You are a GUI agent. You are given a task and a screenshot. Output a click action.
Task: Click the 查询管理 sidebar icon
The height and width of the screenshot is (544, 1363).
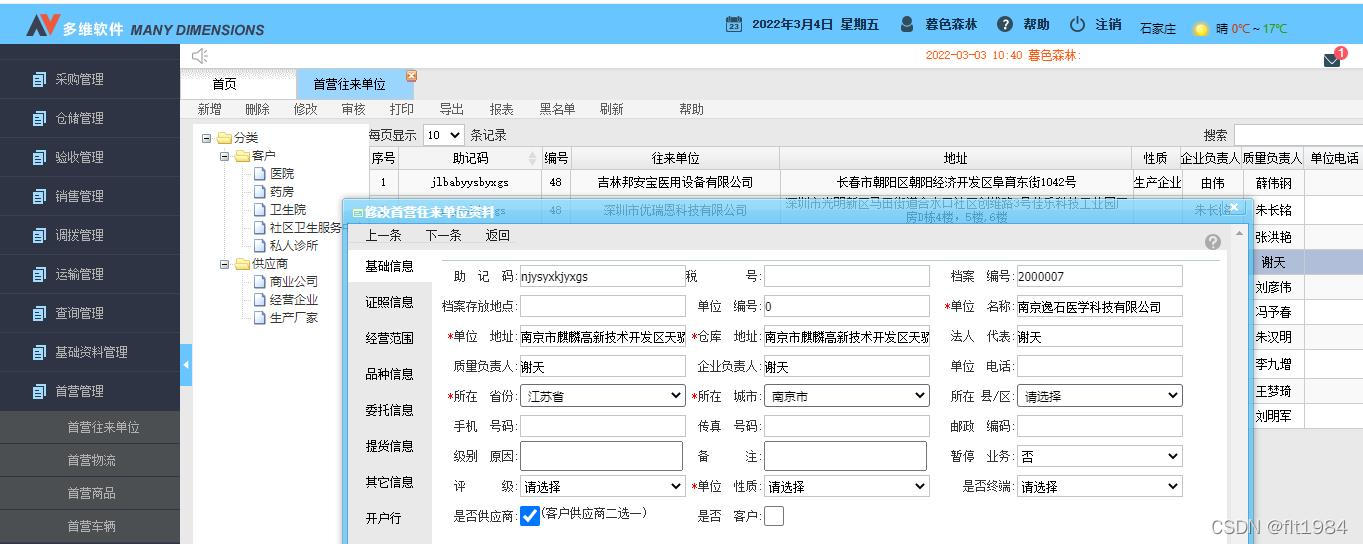(x=39, y=313)
